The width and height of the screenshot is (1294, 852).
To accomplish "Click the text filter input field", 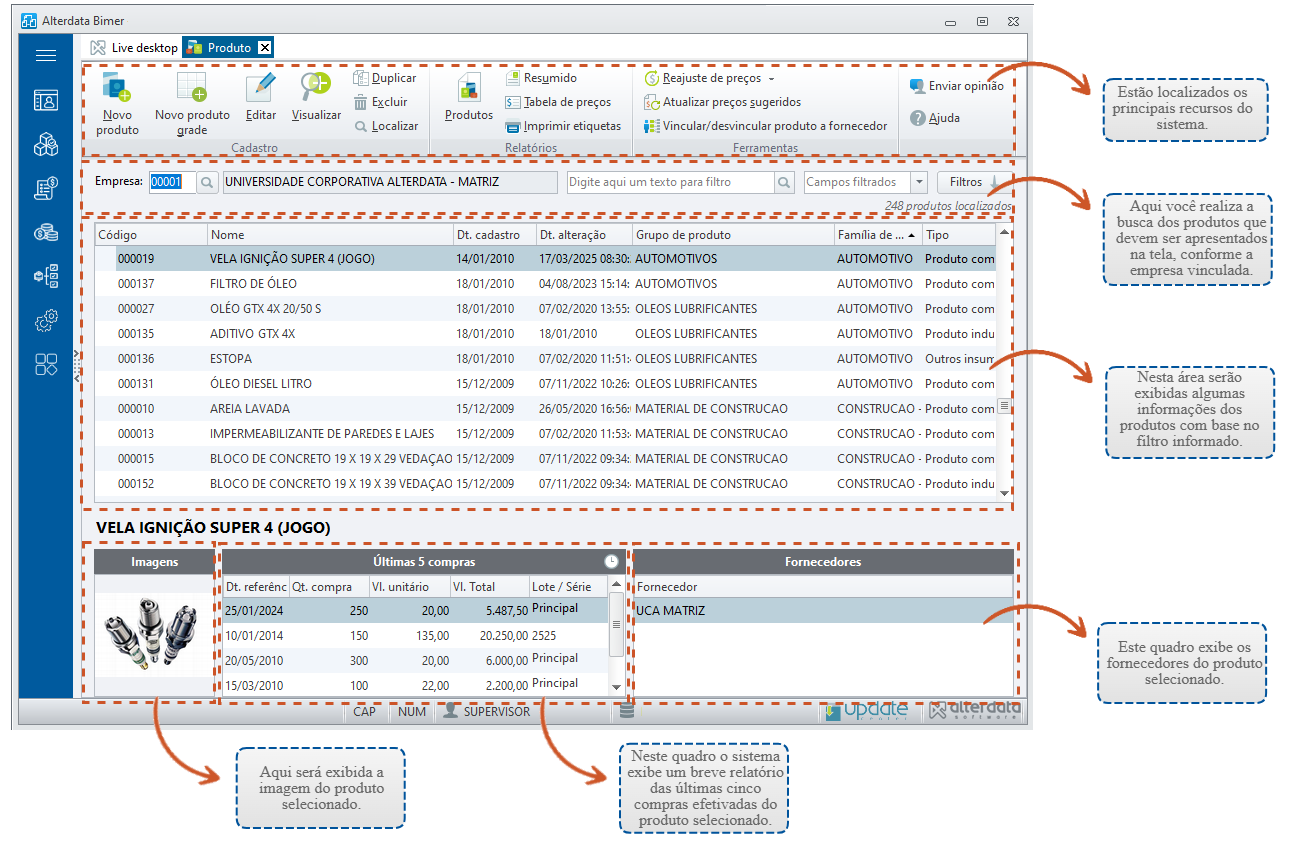I will [671, 182].
